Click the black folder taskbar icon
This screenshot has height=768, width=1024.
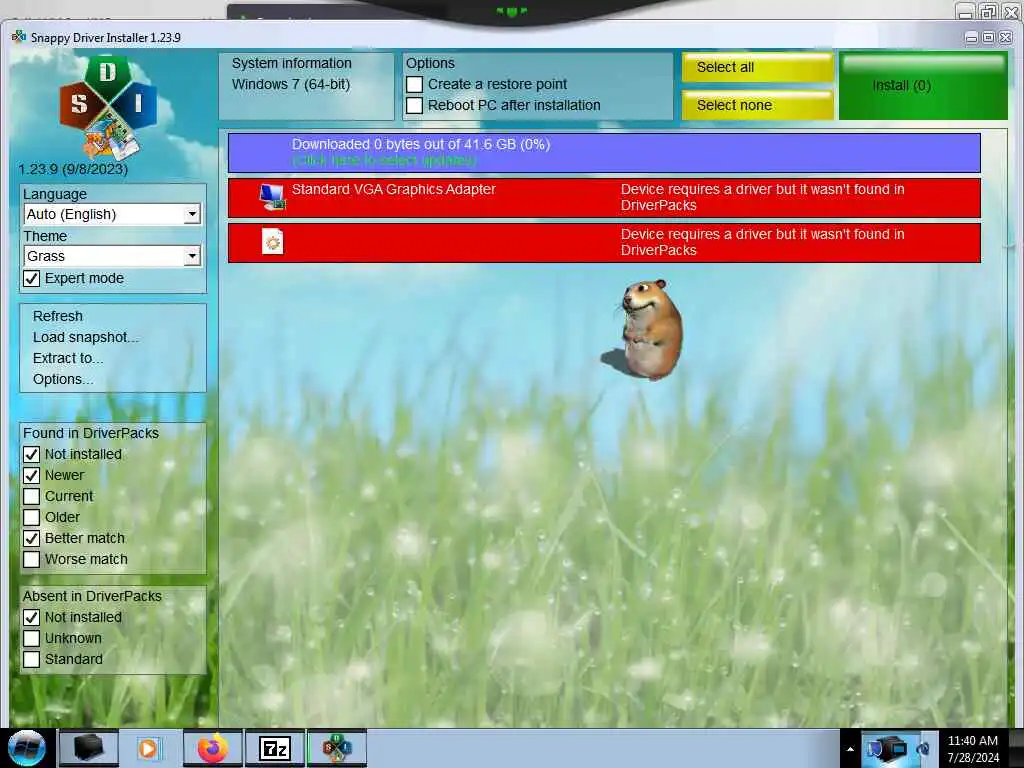pos(89,748)
